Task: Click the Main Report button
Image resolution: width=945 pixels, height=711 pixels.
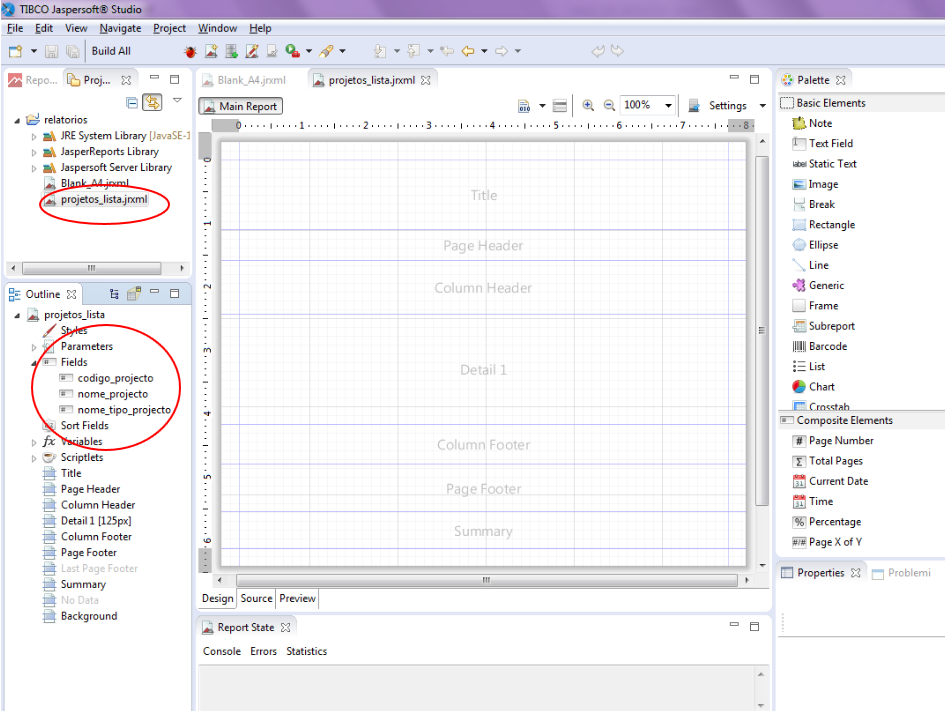Action: pyautogui.click(x=240, y=106)
